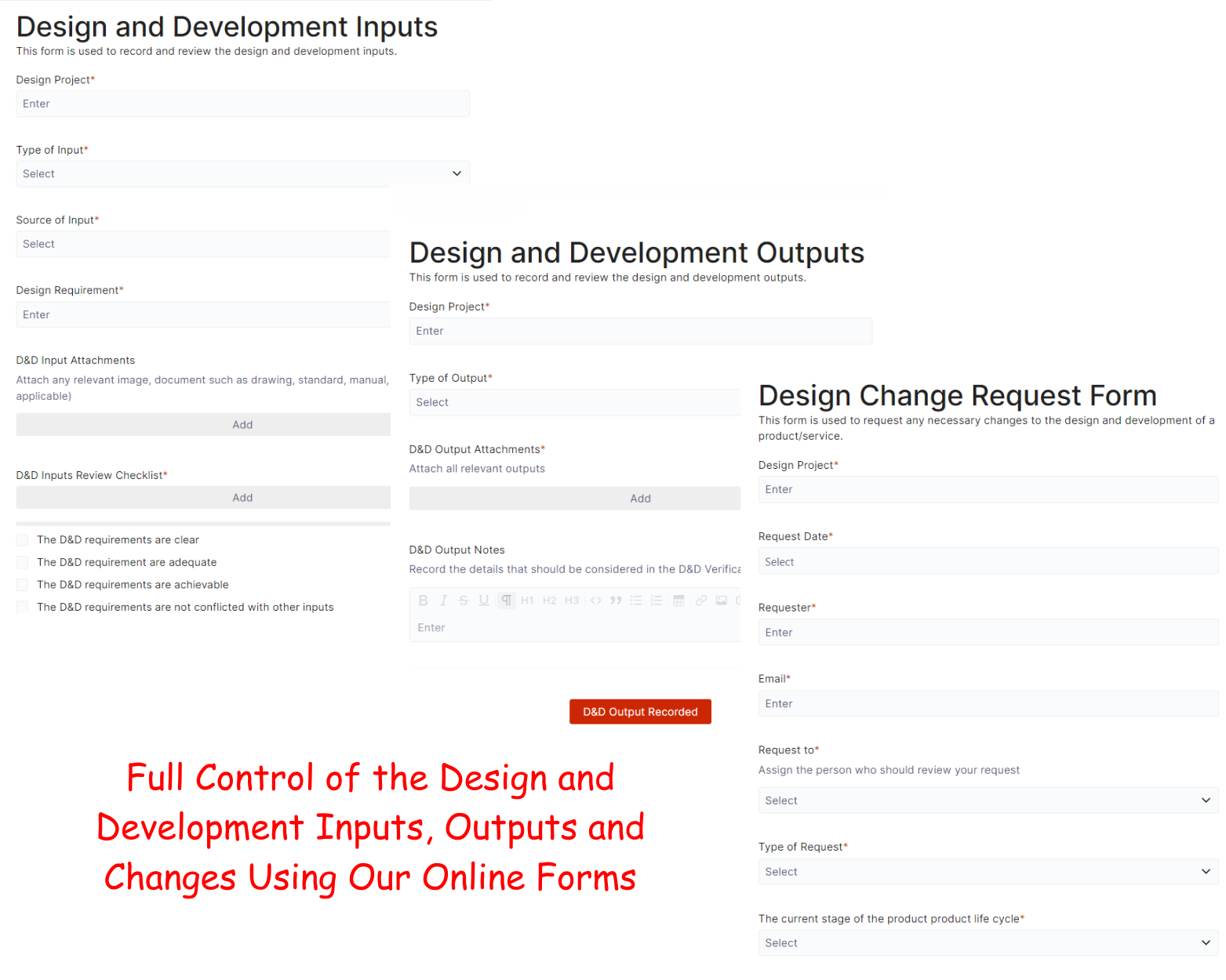The width and height of the screenshot is (1226, 980).
Task: Click the Underline icon in notes toolbar
Action: [x=484, y=601]
